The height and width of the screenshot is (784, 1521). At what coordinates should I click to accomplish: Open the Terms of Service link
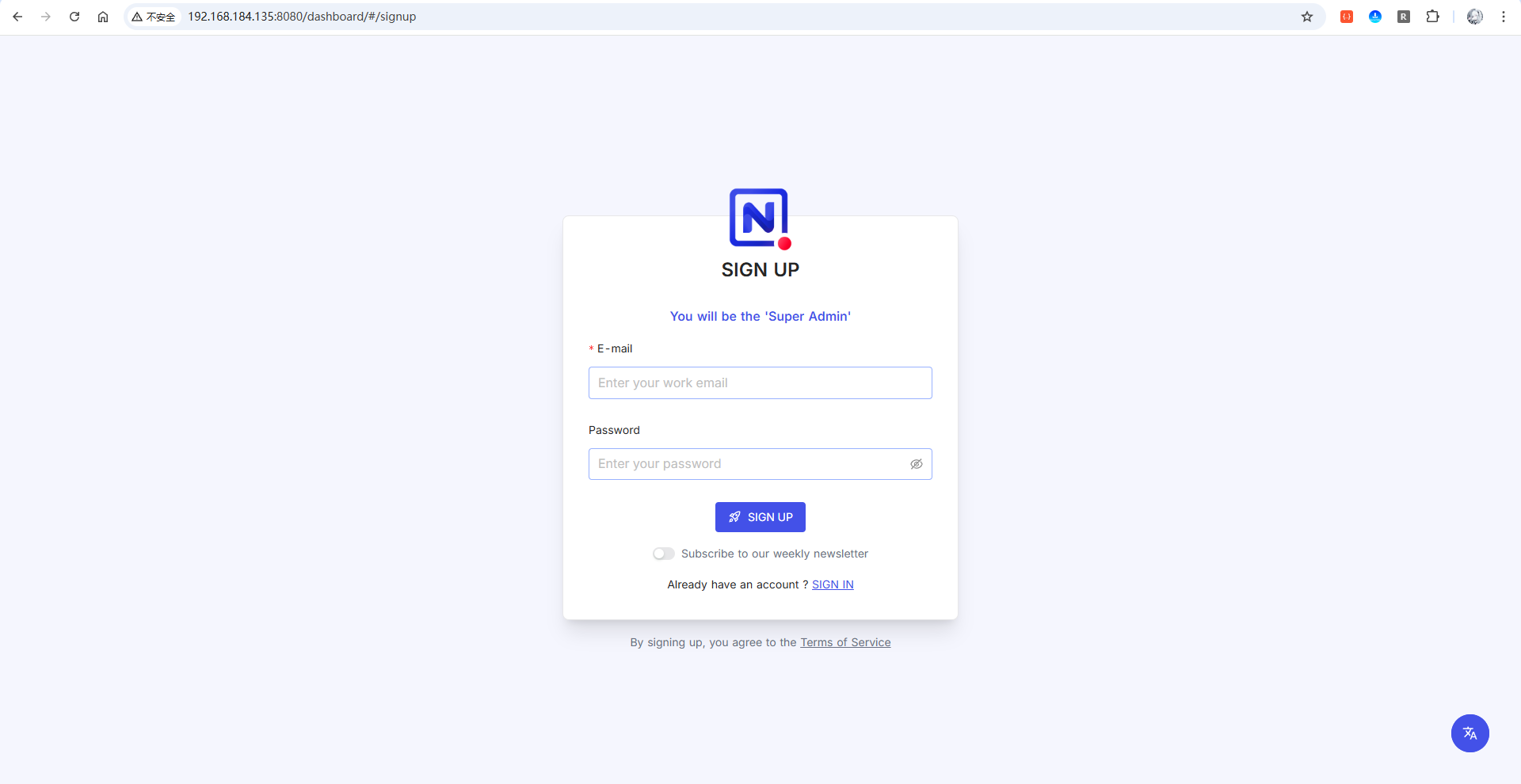pos(845,642)
